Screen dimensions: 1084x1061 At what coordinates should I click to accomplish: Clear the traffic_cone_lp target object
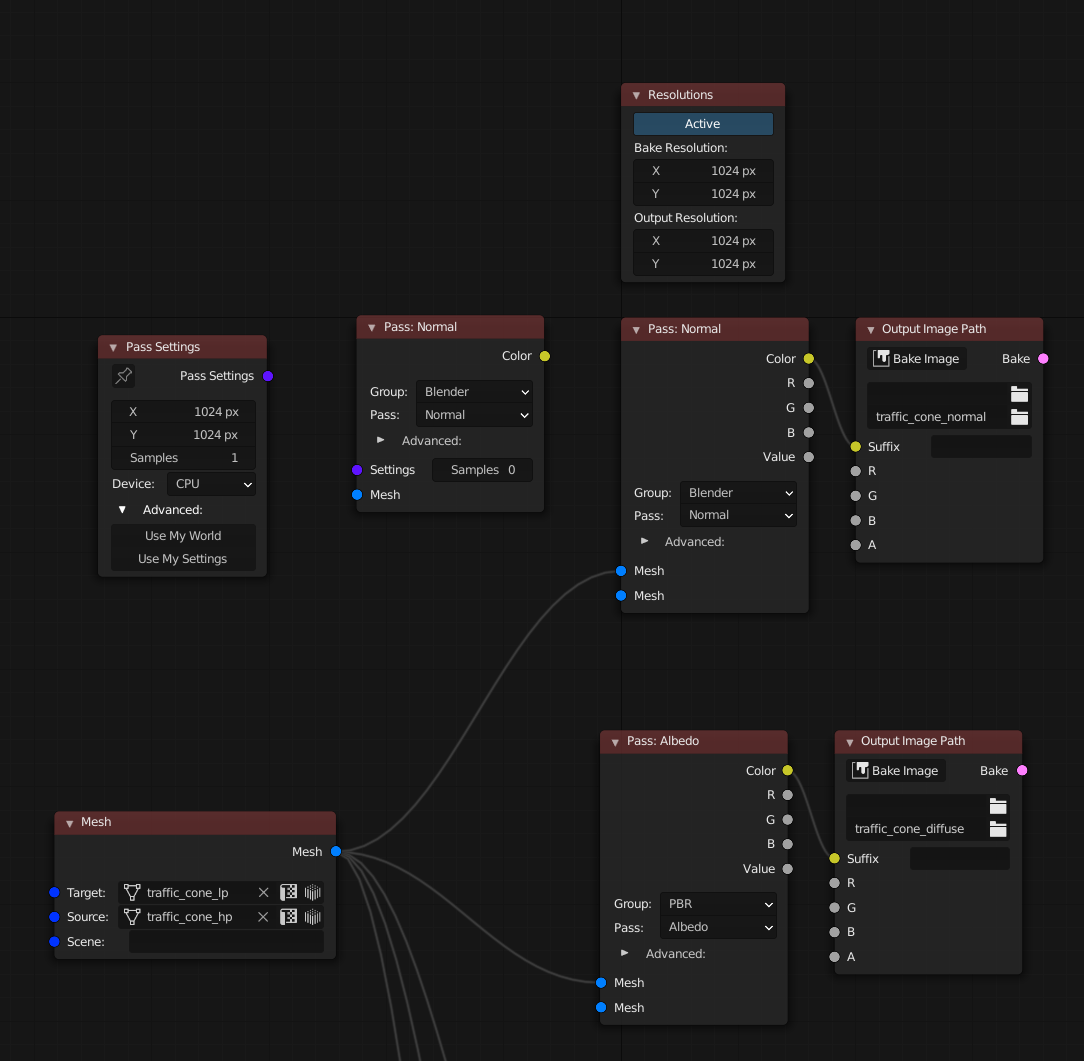pyautogui.click(x=263, y=892)
